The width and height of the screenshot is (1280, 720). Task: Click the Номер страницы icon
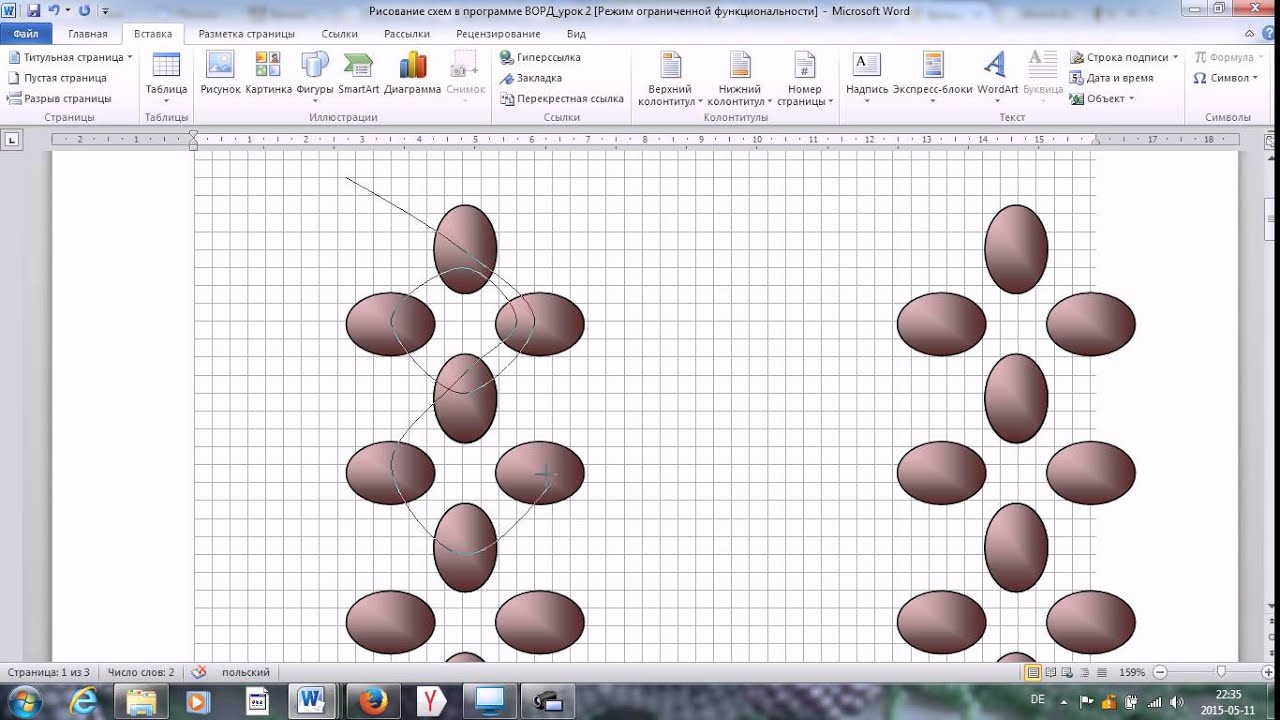coord(804,66)
